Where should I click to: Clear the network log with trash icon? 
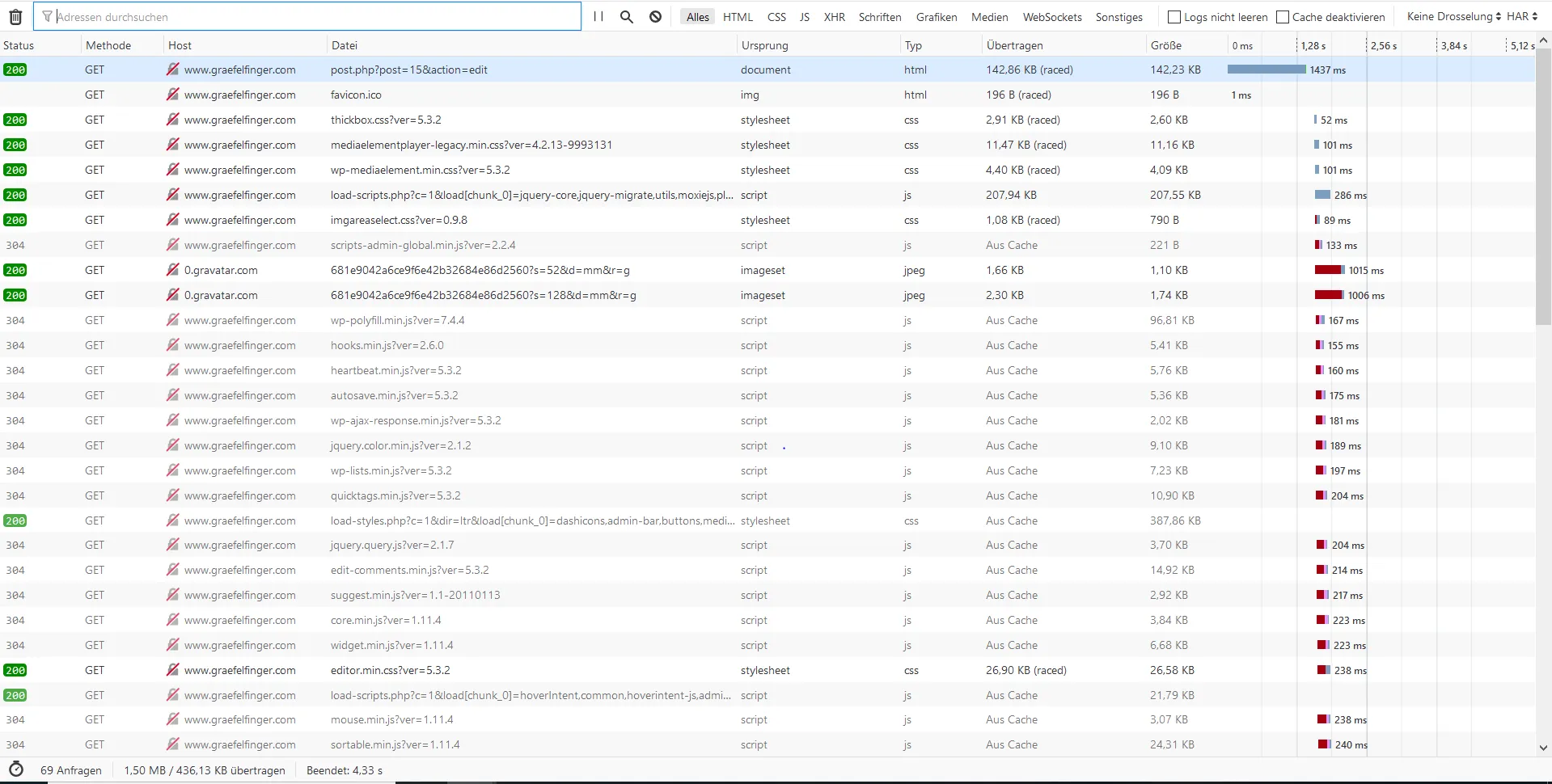click(15, 16)
